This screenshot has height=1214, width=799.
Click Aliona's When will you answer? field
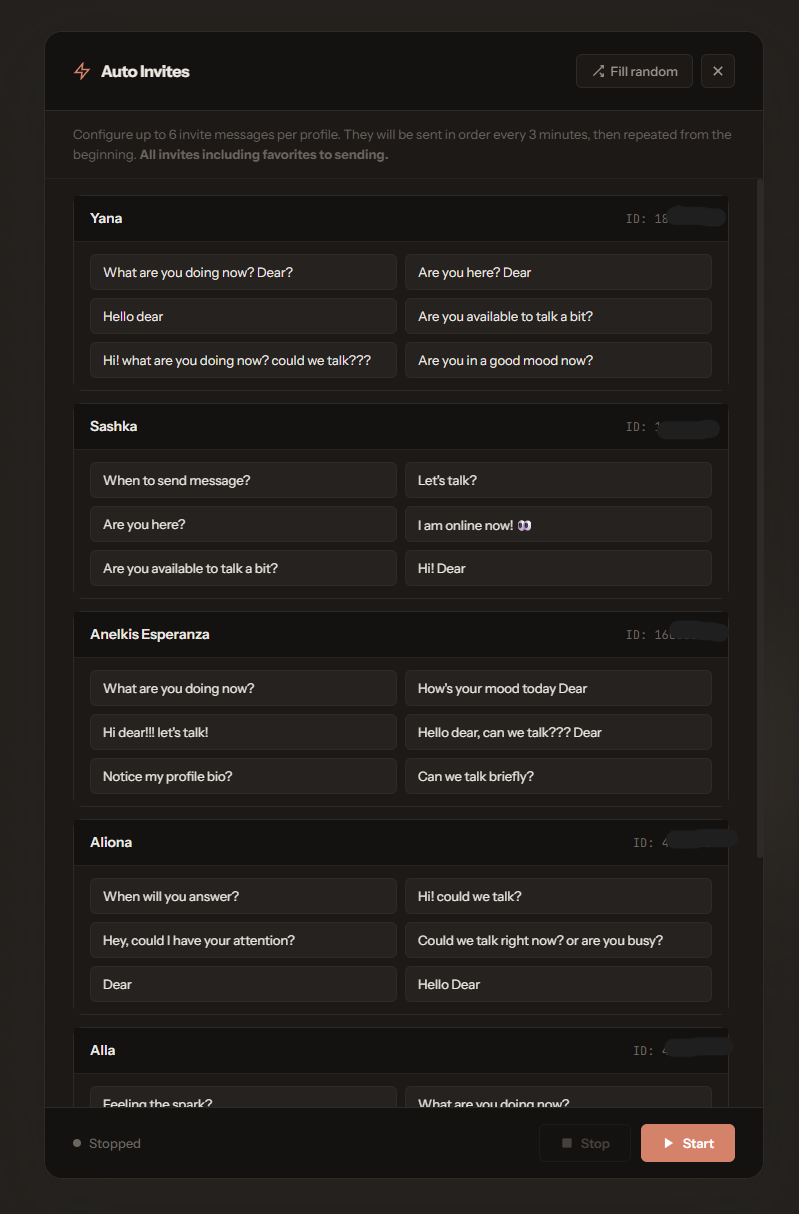coord(243,896)
